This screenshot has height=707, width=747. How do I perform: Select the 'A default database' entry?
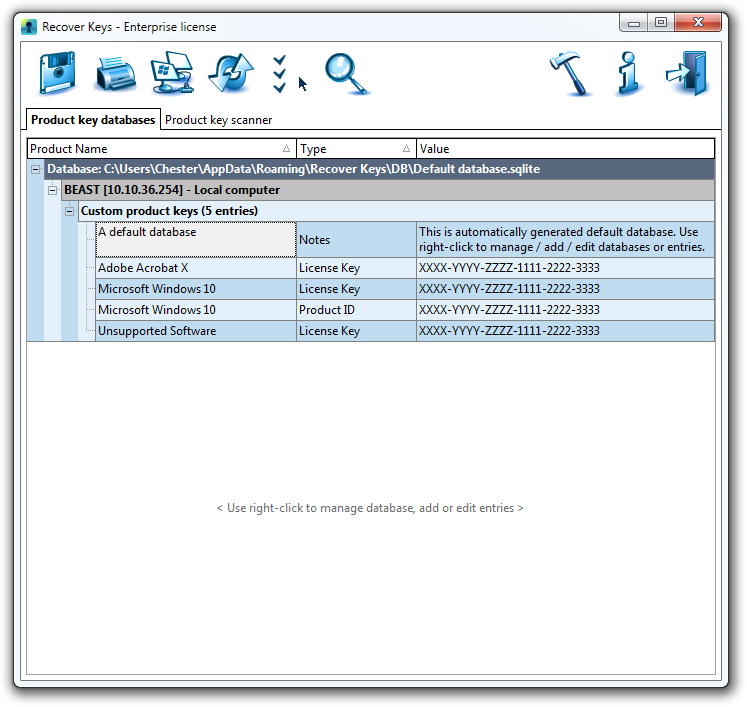click(196, 240)
